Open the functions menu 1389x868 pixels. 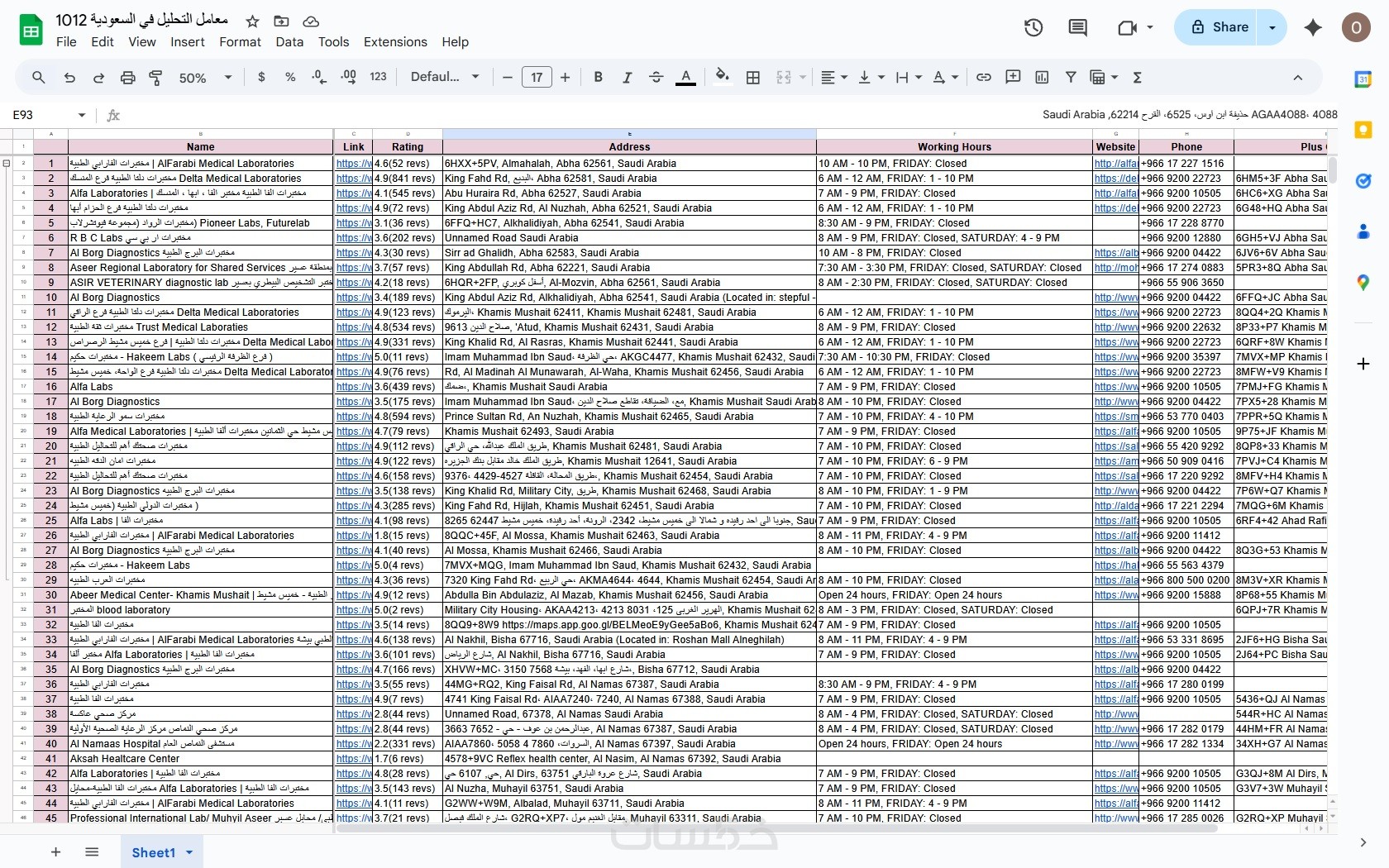click(x=1137, y=77)
